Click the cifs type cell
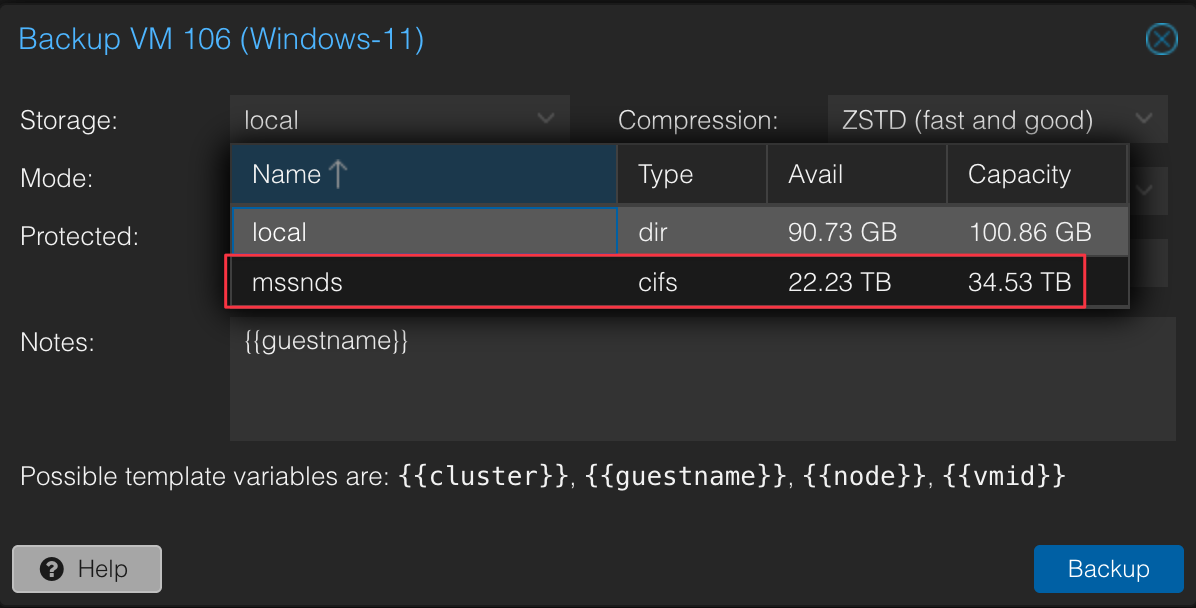This screenshot has width=1196, height=608. pyautogui.click(x=692, y=282)
